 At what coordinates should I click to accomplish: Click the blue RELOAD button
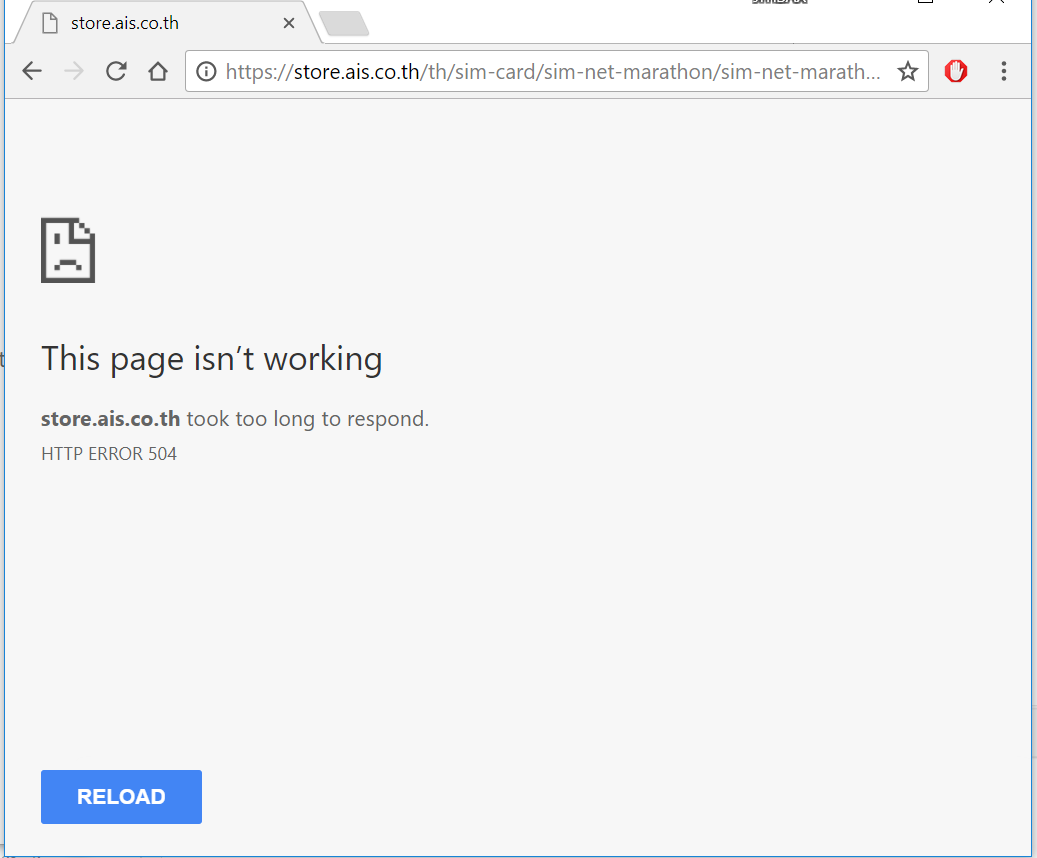[x=121, y=796]
